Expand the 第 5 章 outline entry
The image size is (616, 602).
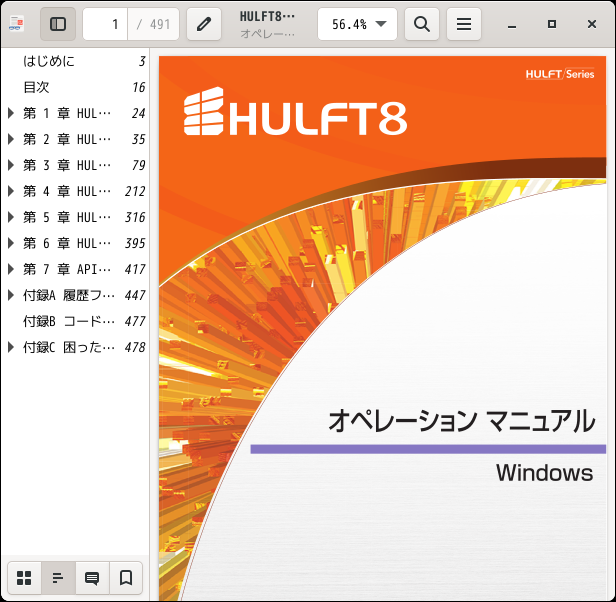(11, 217)
